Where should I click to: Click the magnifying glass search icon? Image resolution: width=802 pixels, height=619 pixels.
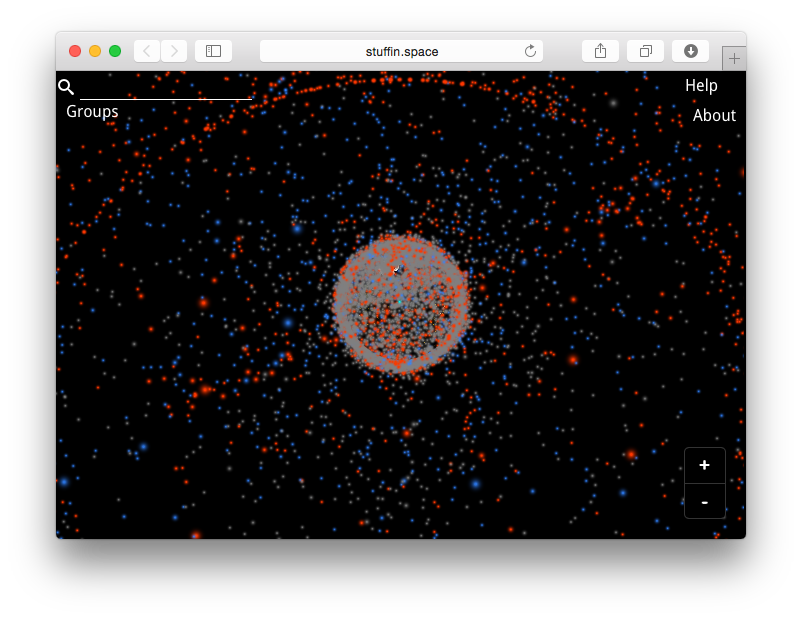pyautogui.click(x=66, y=87)
